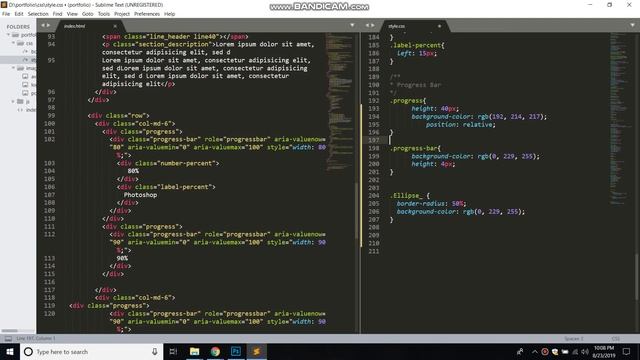640x360 pixels.
Task: Open Task View on taskbar
Action: [x=173, y=351]
